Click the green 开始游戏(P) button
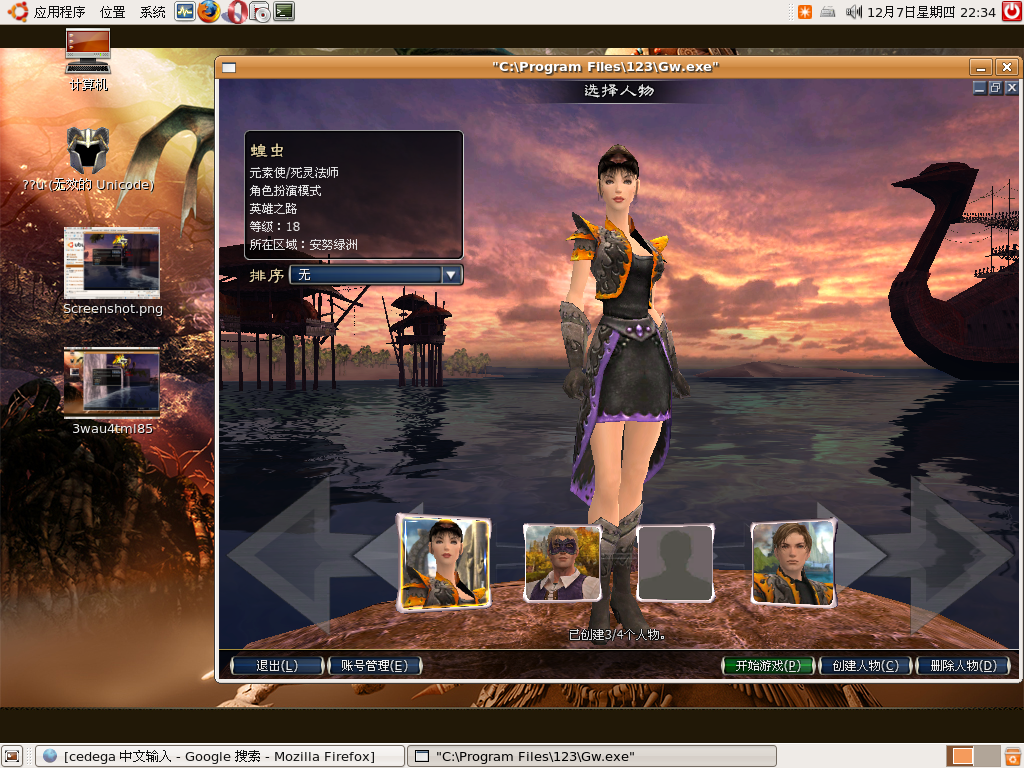1024x768 pixels. coord(768,665)
